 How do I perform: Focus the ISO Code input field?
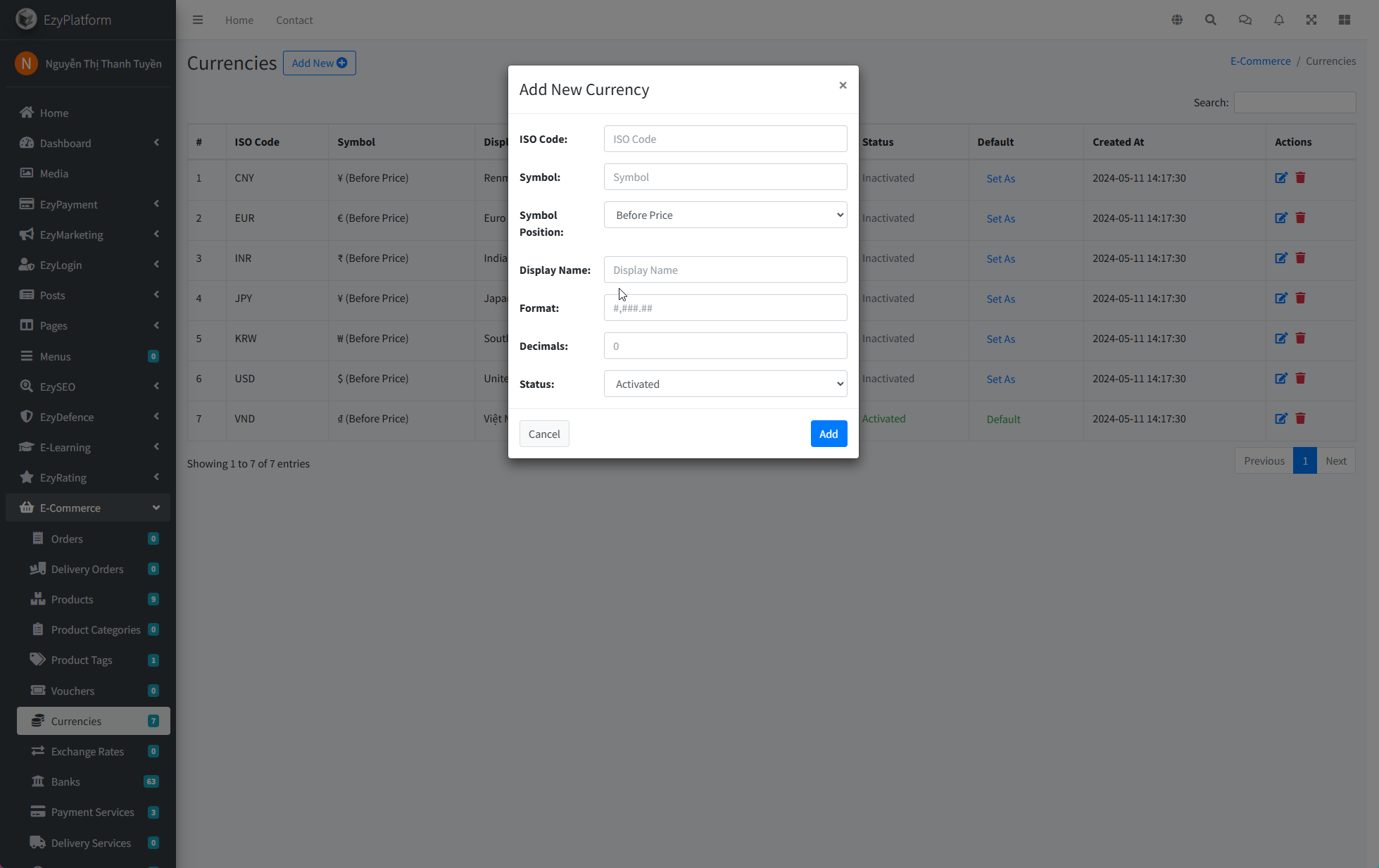pyautogui.click(x=725, y=139)
